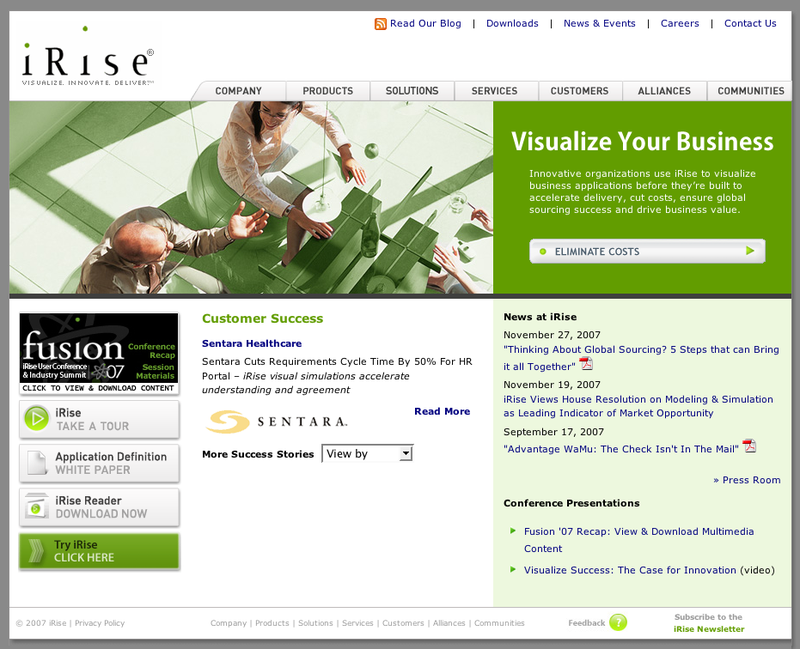Click the RSS feed icon
The image size is (800, 649).
point(381,24)
